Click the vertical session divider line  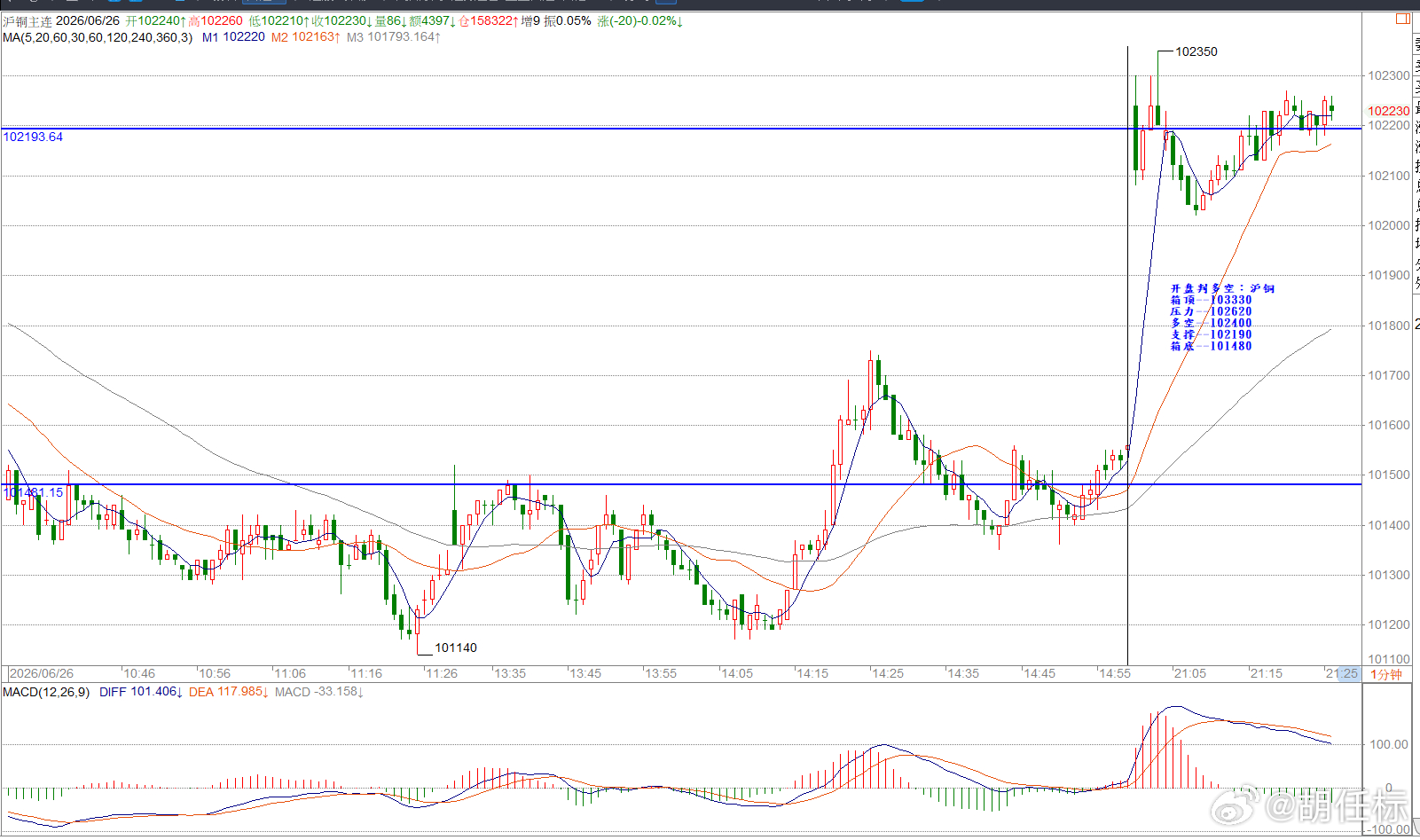tap(1127, 355)
